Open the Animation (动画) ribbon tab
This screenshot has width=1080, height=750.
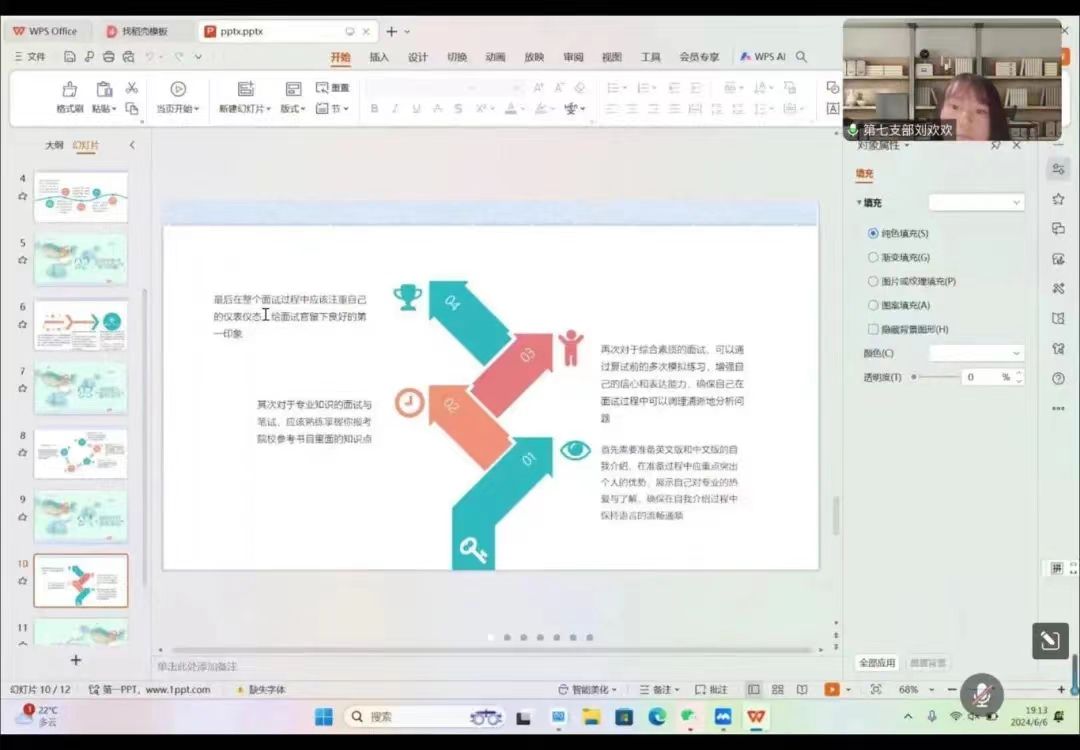click(495, 57)
